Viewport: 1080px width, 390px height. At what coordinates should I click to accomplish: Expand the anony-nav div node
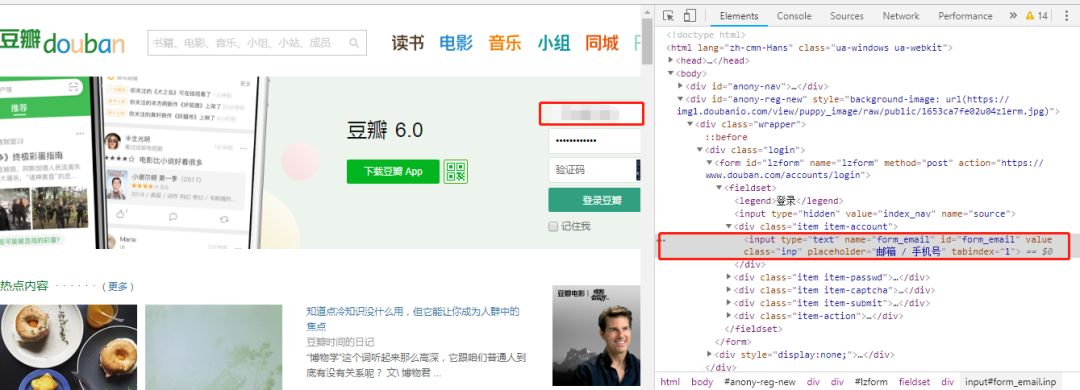[x=681, y=86]
